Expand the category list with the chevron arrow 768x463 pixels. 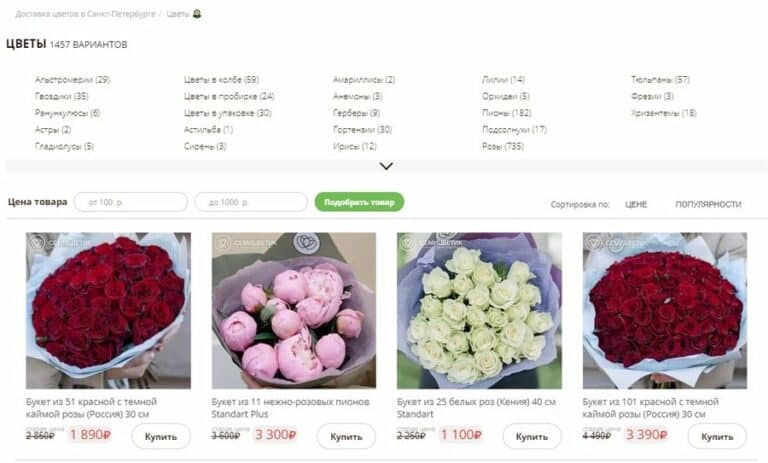(386, 166)
